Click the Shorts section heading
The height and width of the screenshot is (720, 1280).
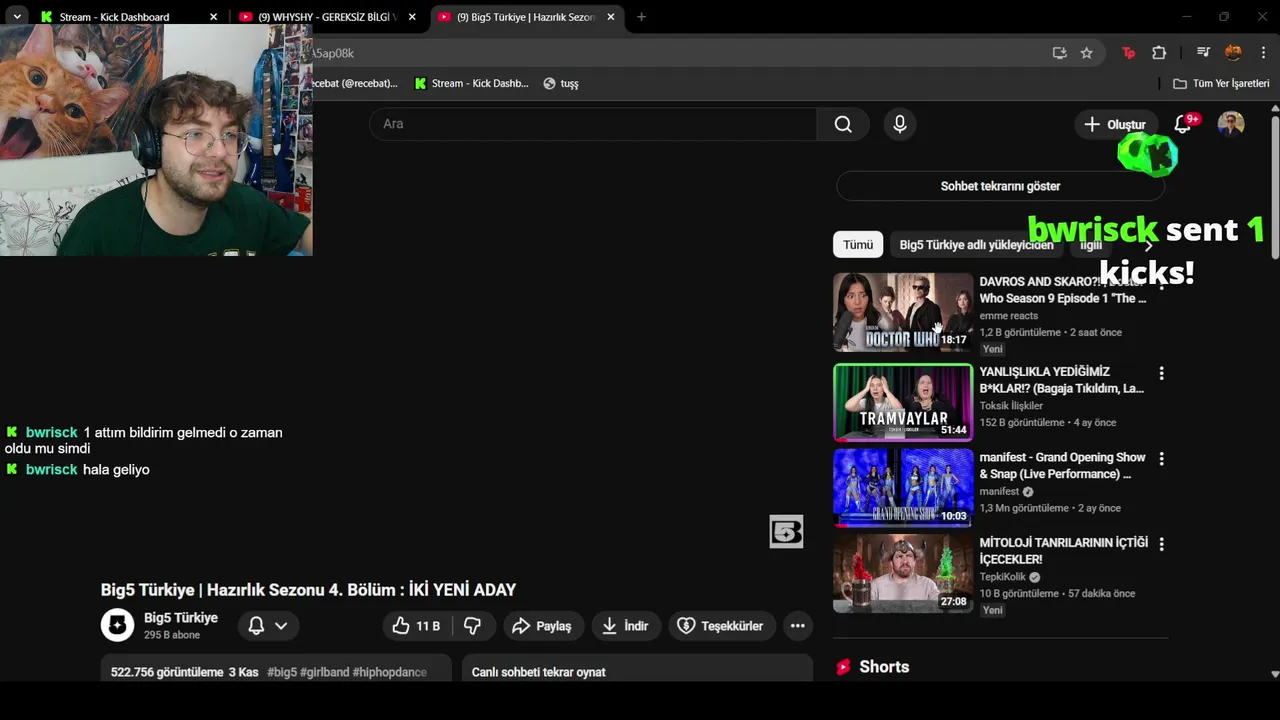(884, 667)
